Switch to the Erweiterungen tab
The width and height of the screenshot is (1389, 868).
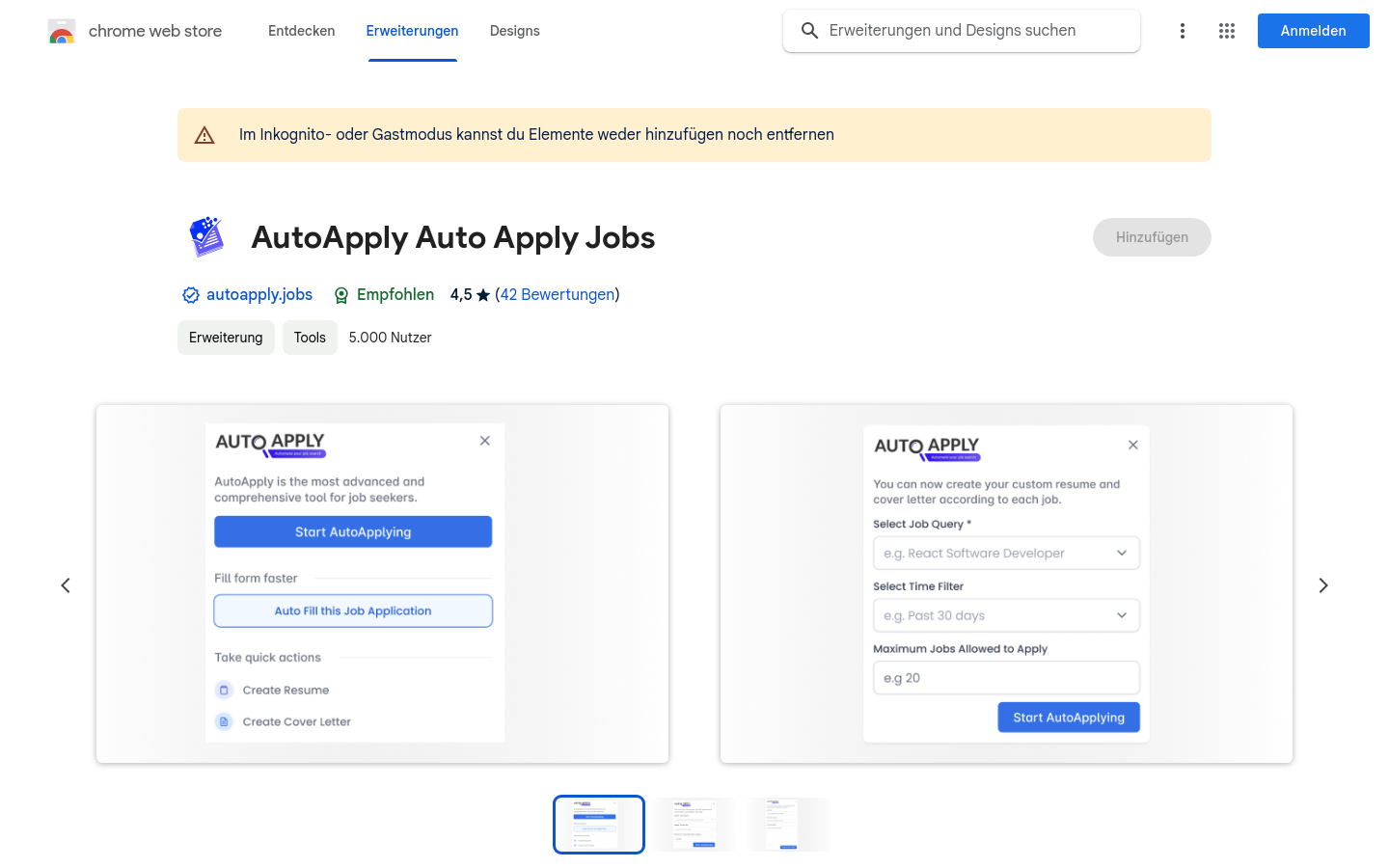413,31
